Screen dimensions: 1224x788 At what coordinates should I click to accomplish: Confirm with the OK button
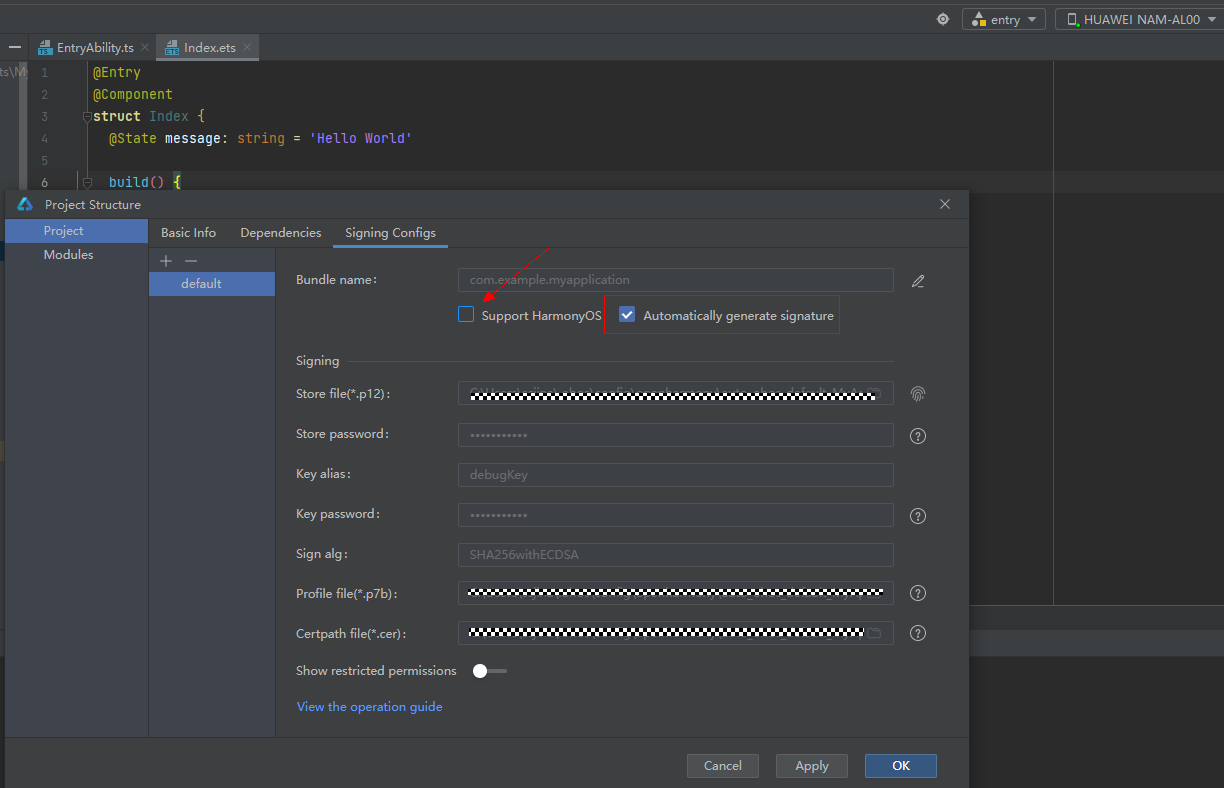(901, 766)
